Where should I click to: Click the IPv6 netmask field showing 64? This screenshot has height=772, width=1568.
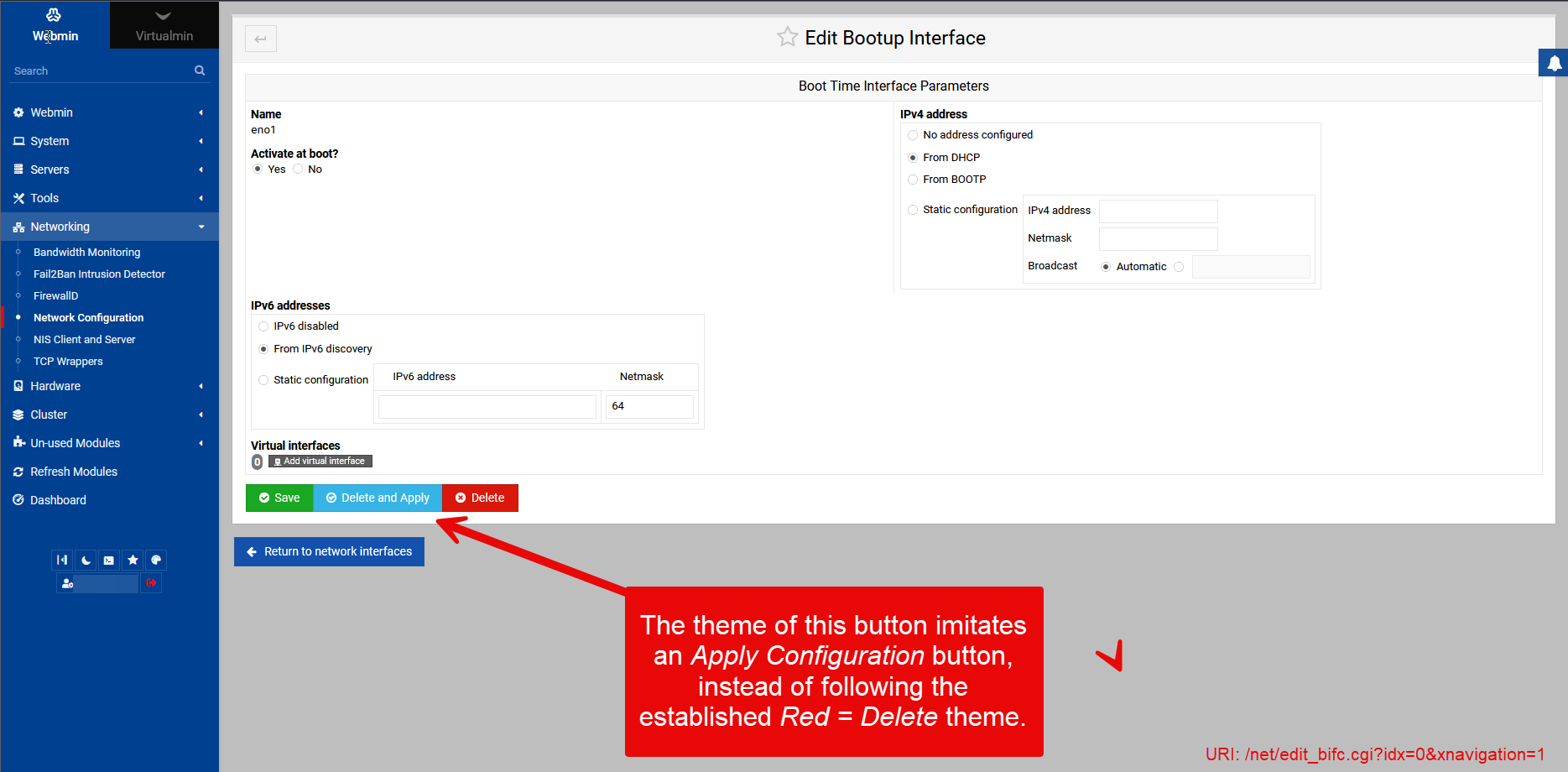[649, 406]
